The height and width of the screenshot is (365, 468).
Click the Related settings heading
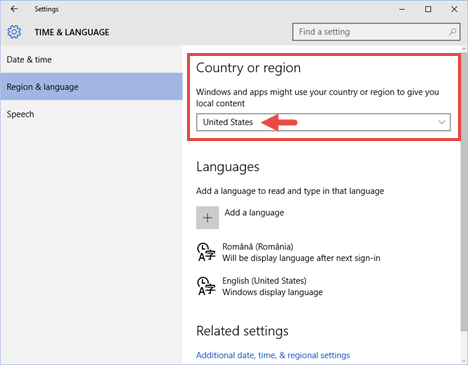click(242, 331)
